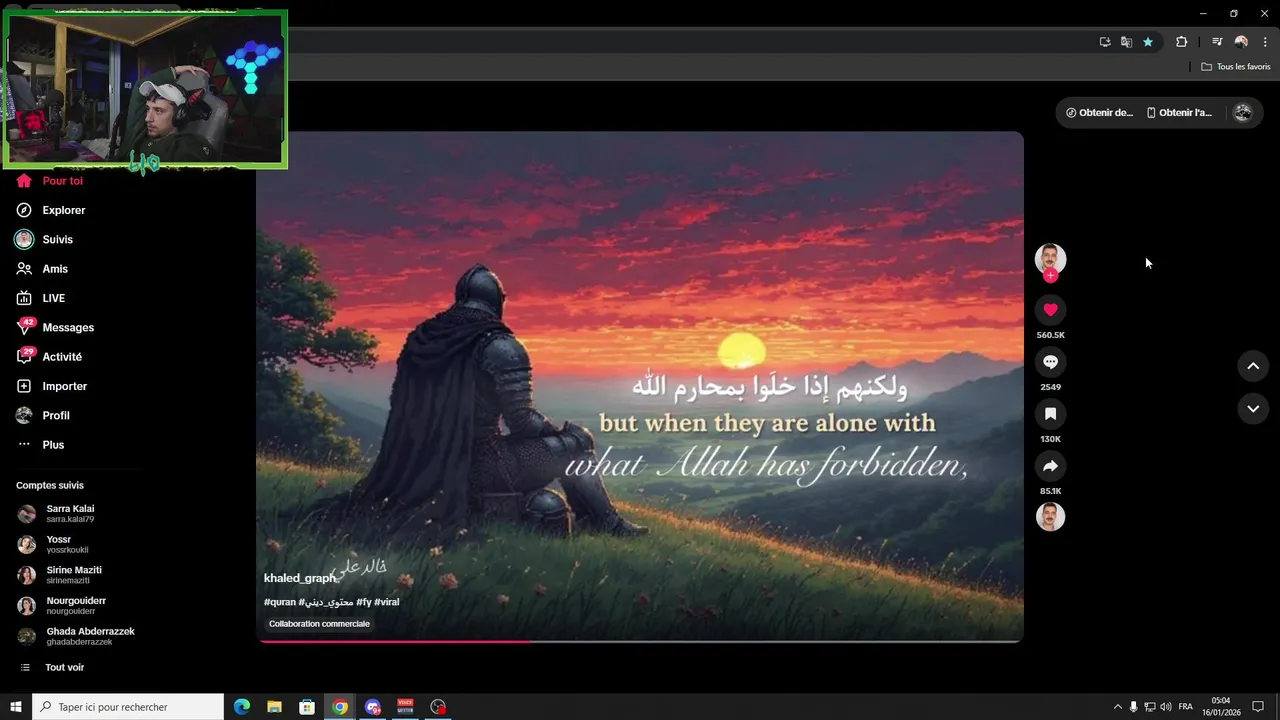
Task: Switch to Chrome in the taskbar
Action: (x=340, y=707)
